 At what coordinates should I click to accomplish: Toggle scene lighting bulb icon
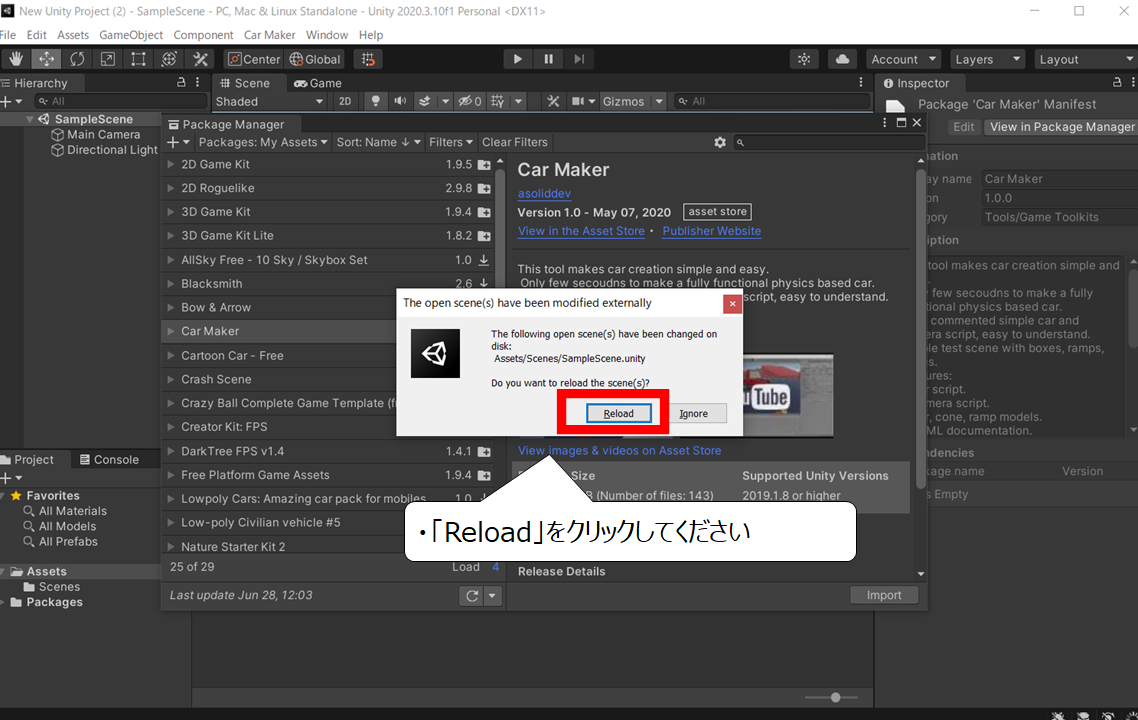375,101
